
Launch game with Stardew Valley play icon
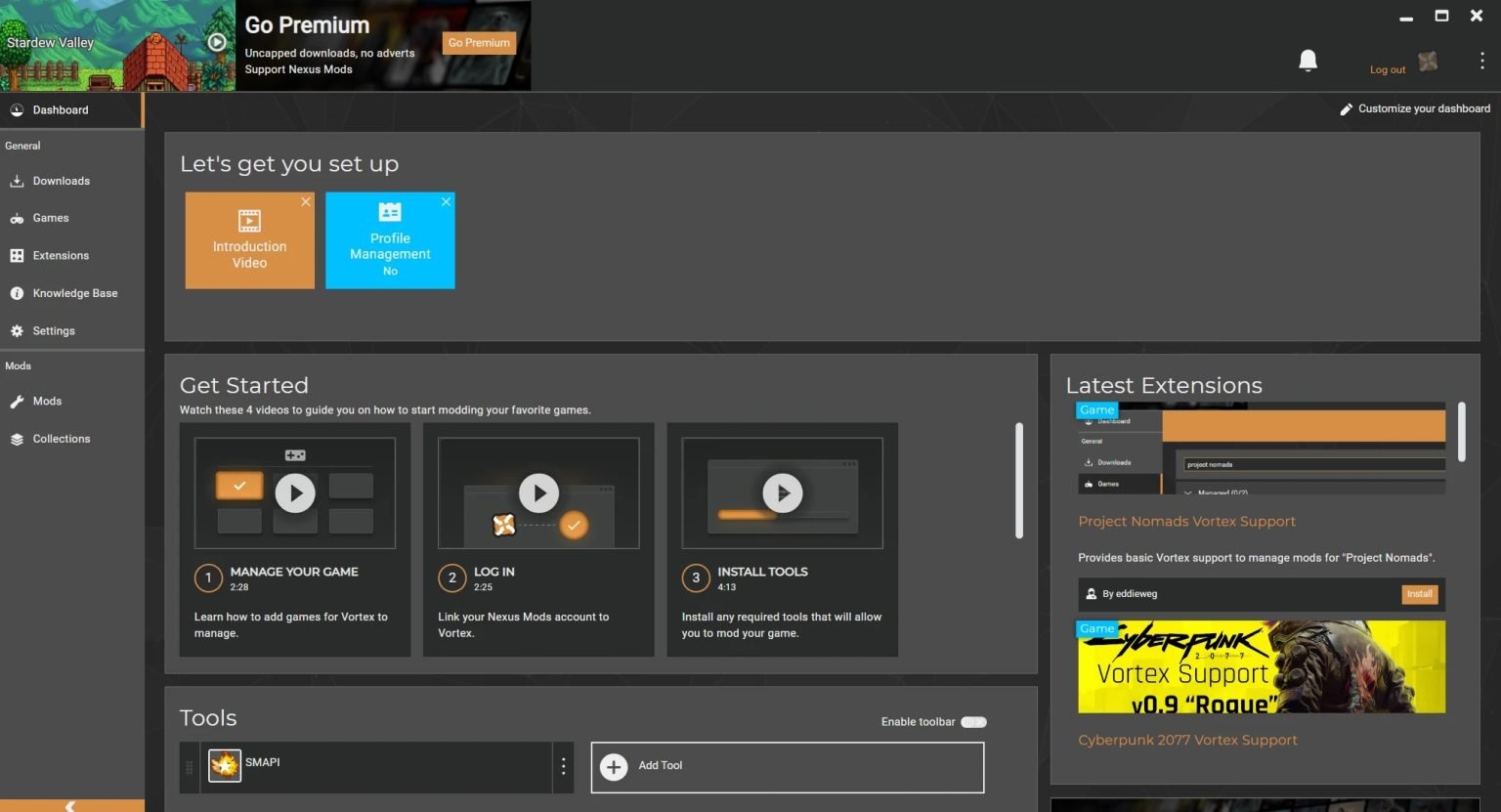tap(217, 42)
